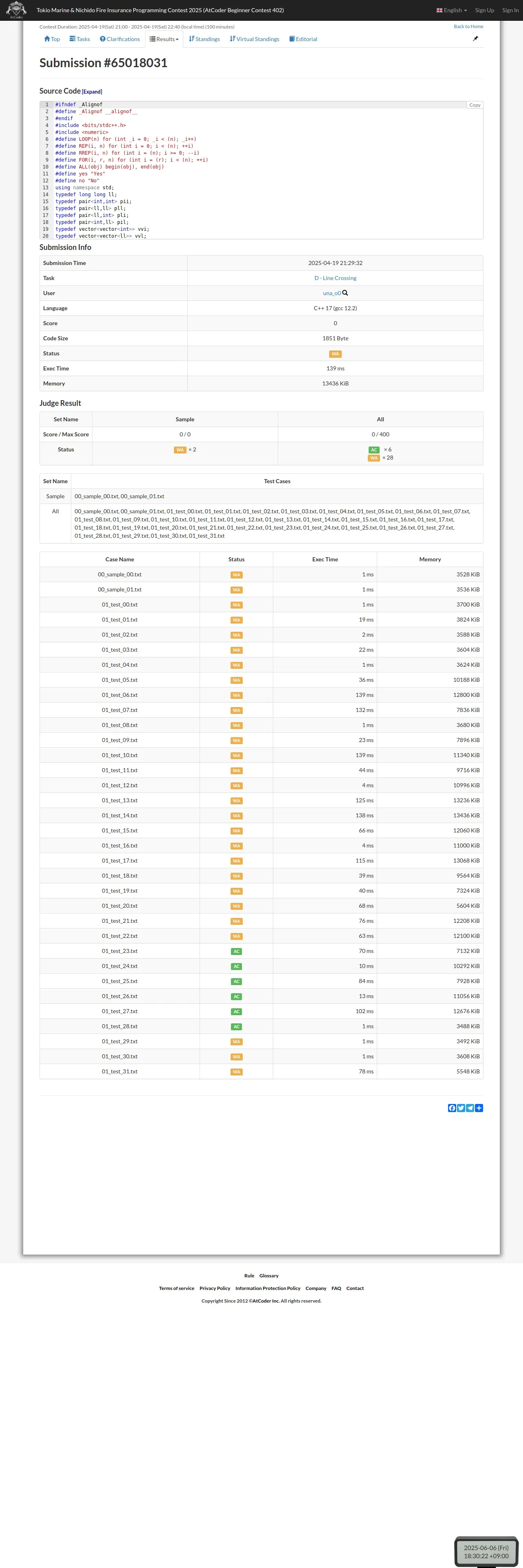523x1568 pixels.
Task: Open the Sign Up page
Action: (485, 10)
